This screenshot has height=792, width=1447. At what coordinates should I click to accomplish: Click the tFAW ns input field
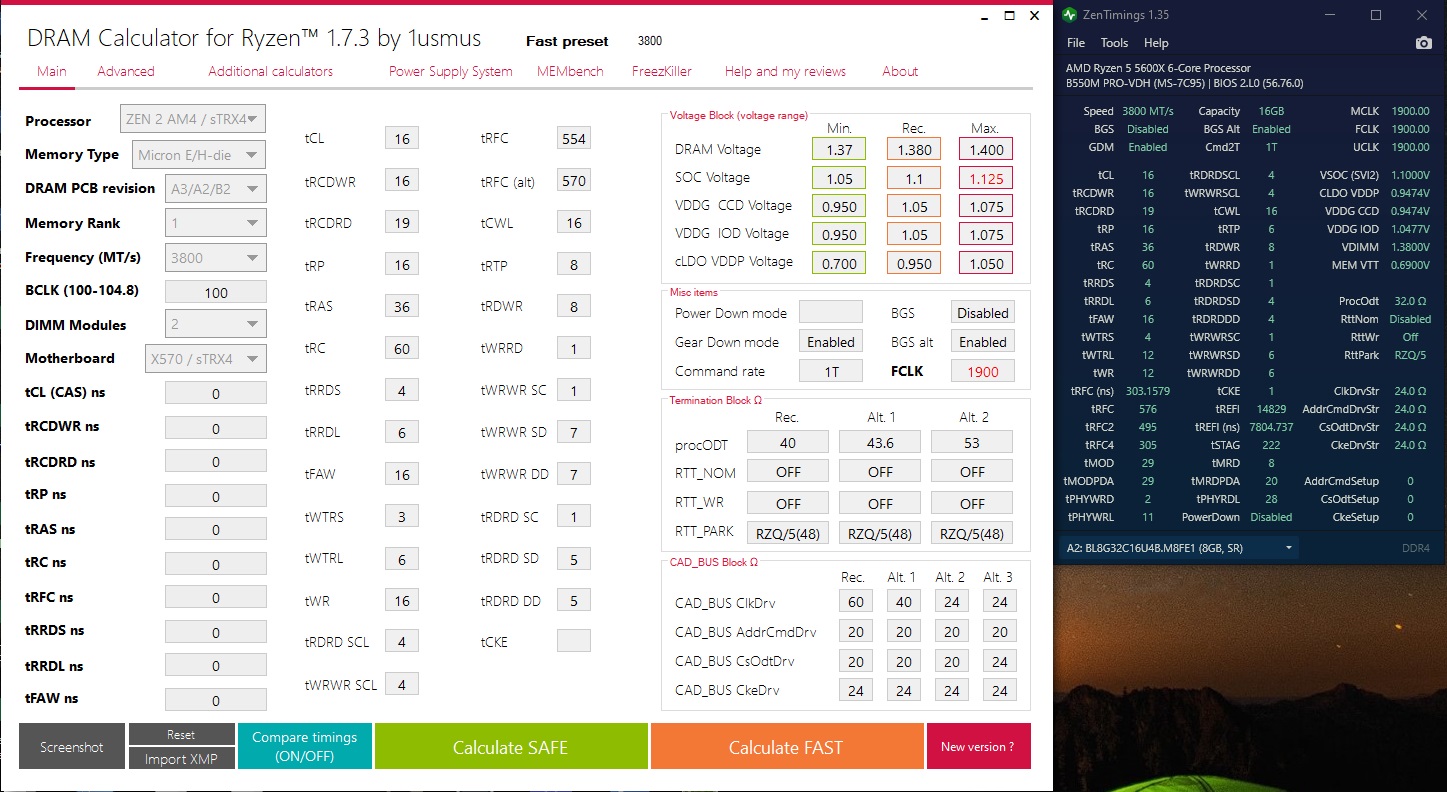[x=215, y=700]
